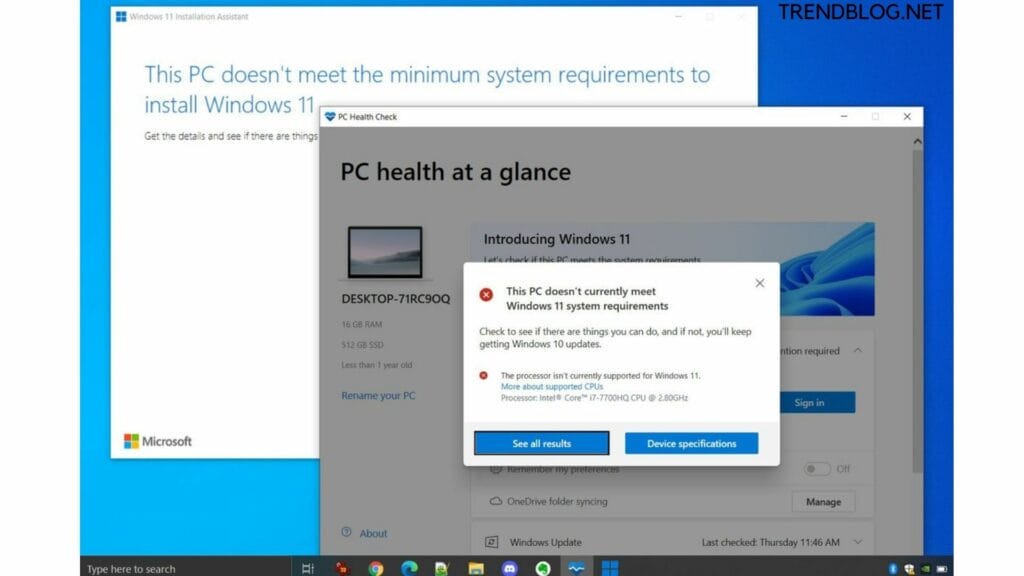This screenshot has width=1024, height=576.
Task: Open the About link in PC Health Check
Action: coord(373,534)
